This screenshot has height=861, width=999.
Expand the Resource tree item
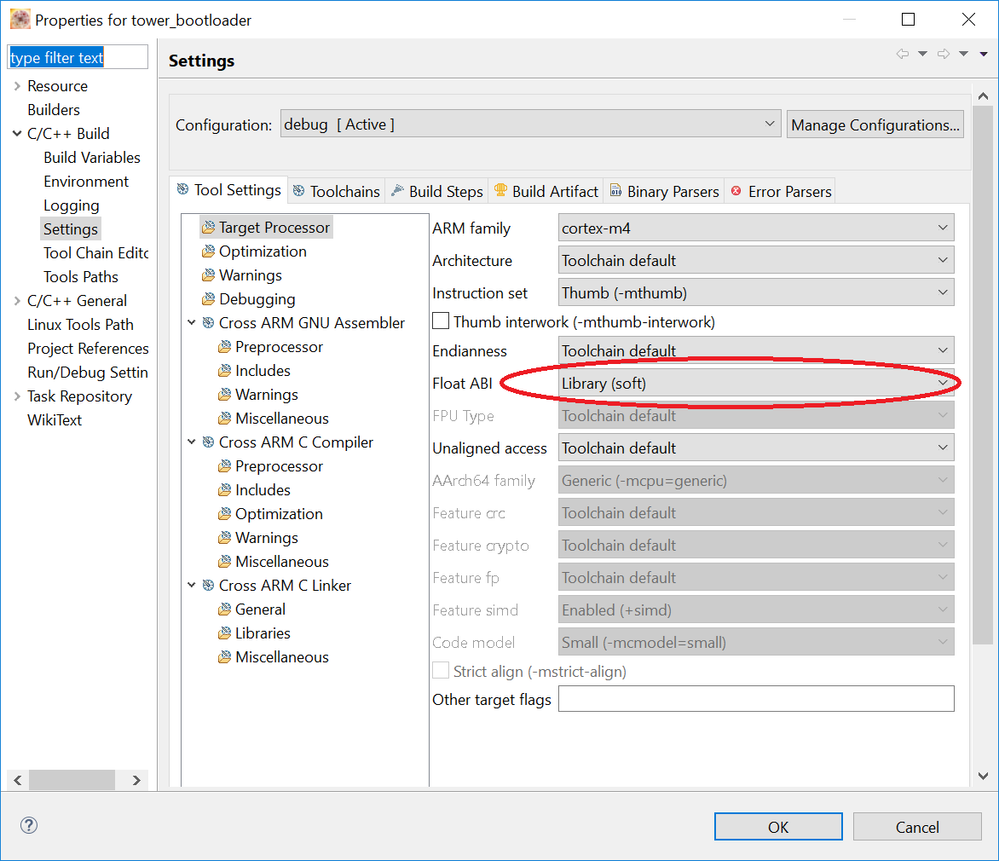[17, 86]
